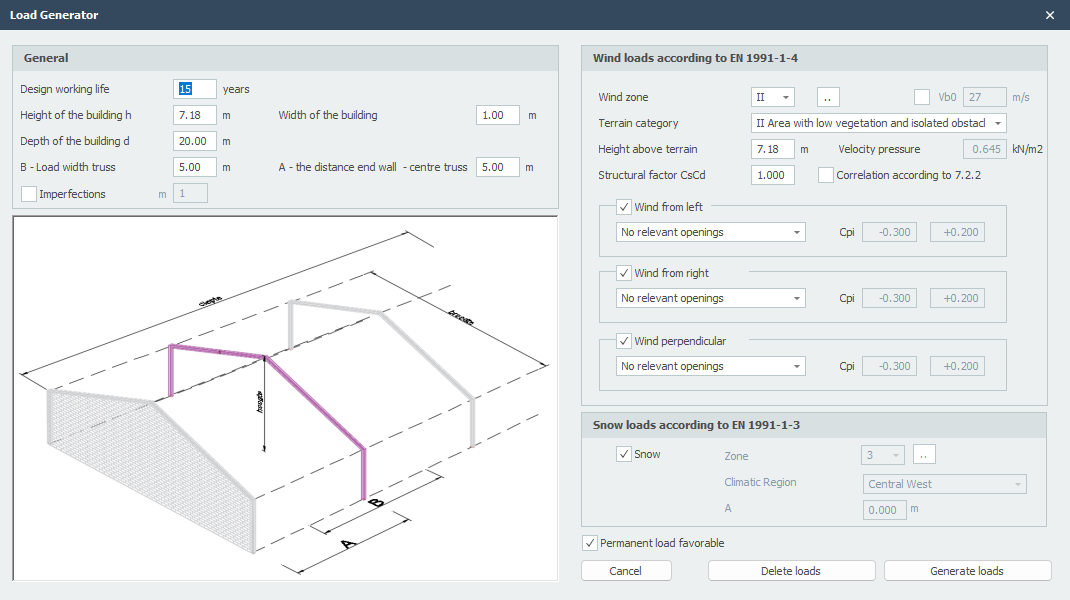Toggle the Vb0 checkbox
Image resolution: width=1070 pixels, height=600 pixels.
(922, 97)
